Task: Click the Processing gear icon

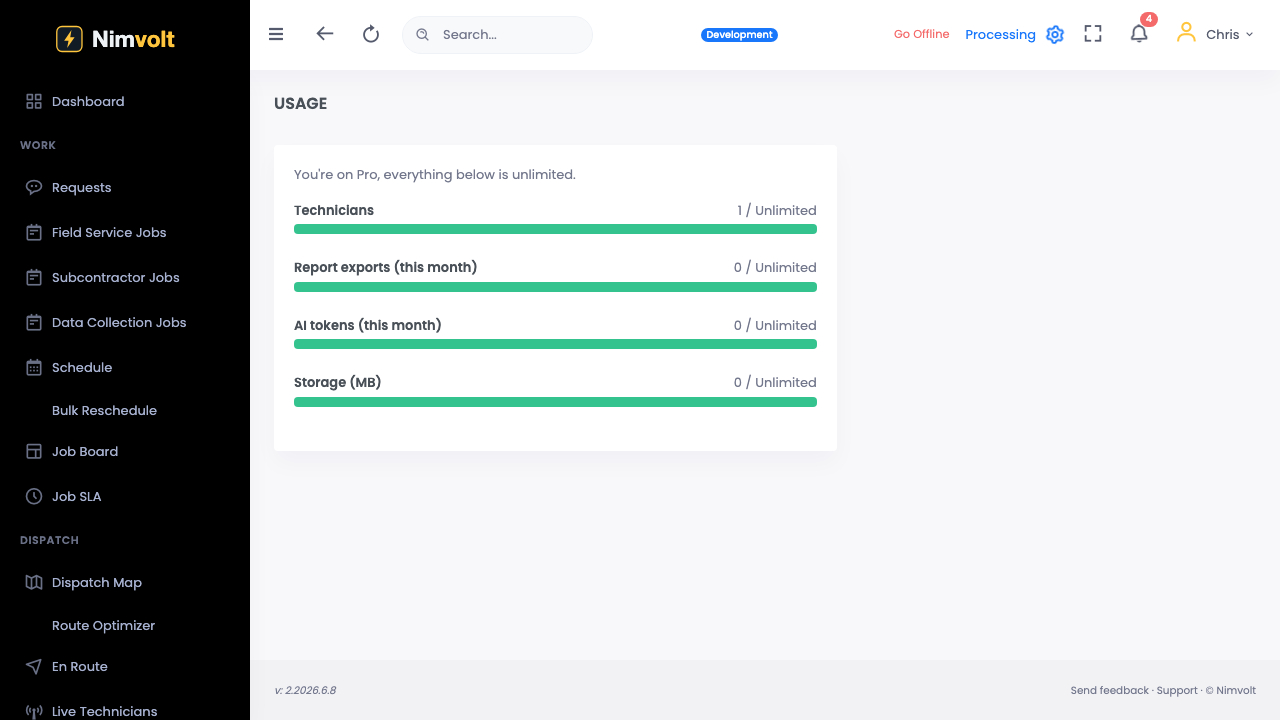Action: pos(1055,35)
